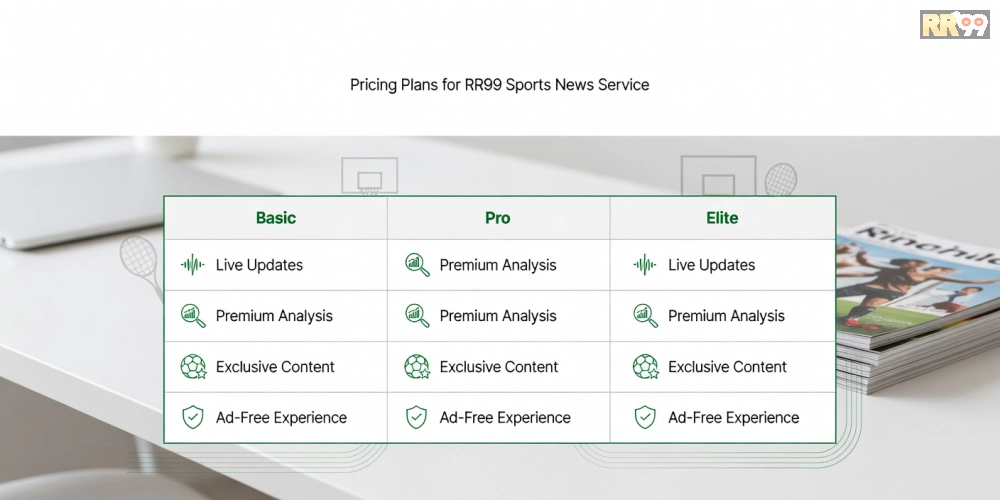Click the Pro plan first-row magnifier icon

(x=417, y=265)
